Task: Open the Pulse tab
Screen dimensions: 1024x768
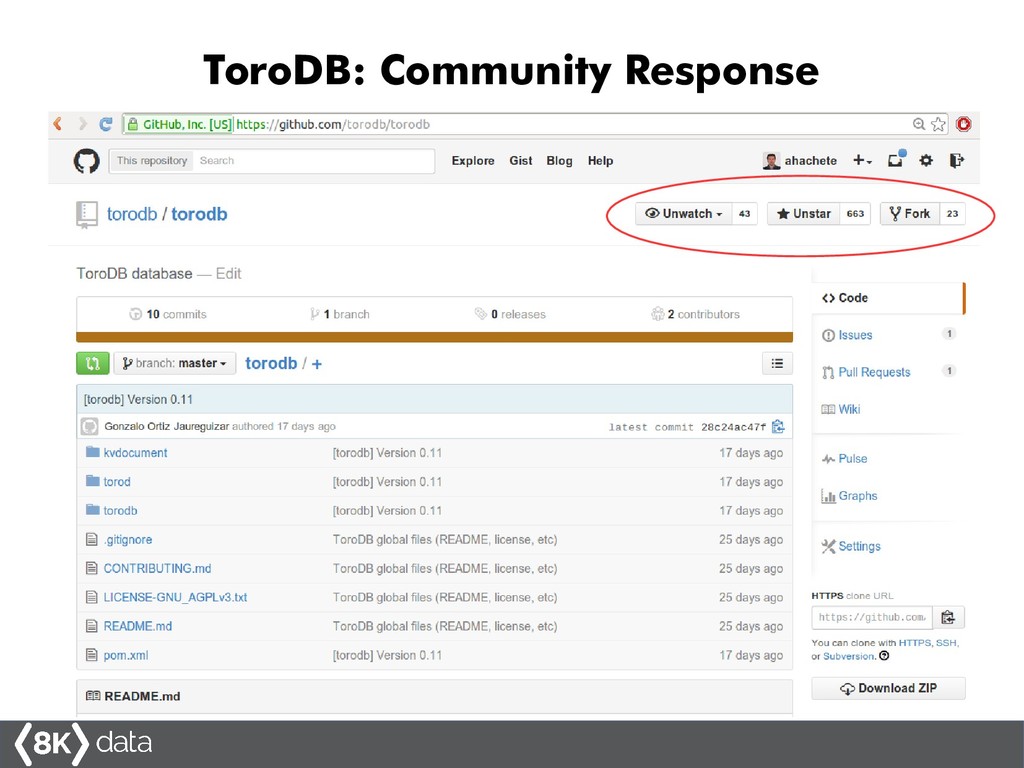Action: point(844,458)
